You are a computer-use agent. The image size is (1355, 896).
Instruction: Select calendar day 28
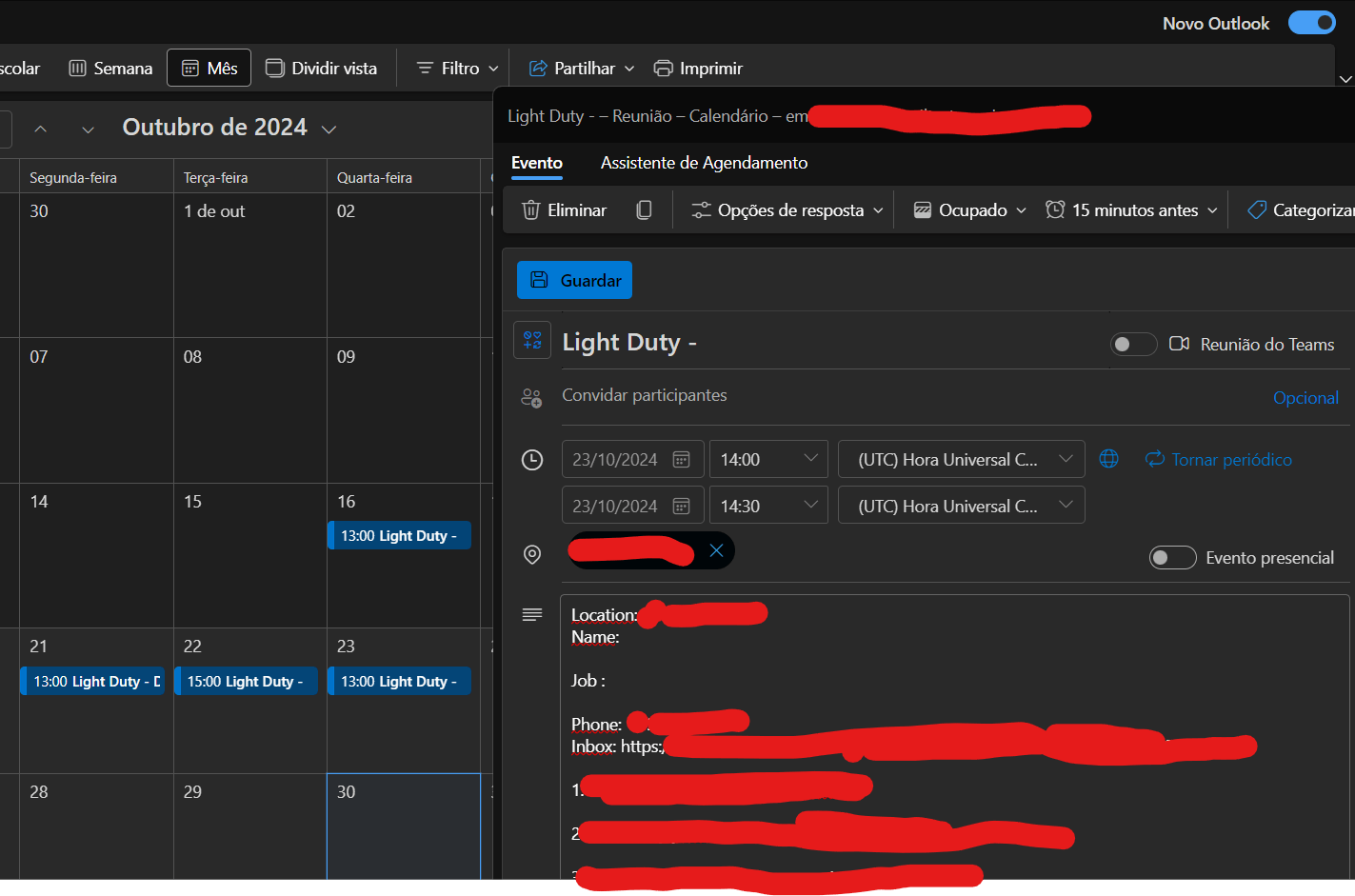(x=96, y=826)
